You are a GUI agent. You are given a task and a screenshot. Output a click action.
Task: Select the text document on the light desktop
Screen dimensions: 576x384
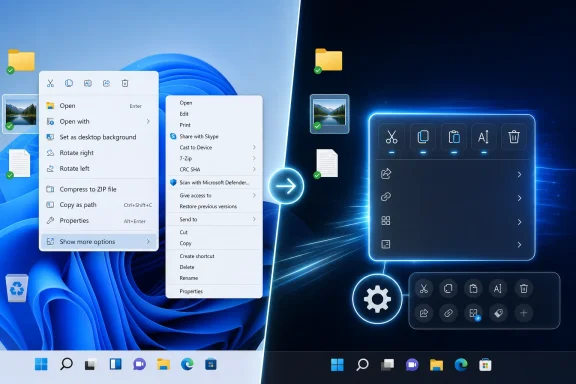(x=19, y=164)
